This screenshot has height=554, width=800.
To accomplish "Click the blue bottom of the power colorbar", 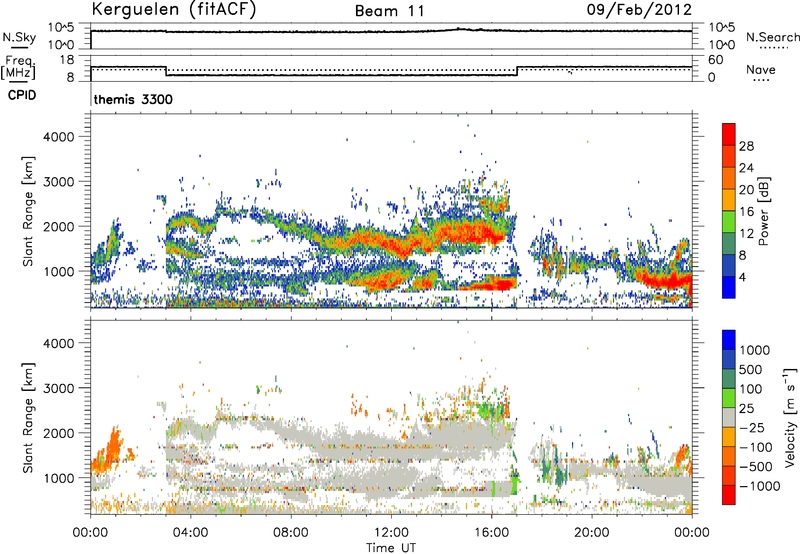I will [x=729, y=287].
